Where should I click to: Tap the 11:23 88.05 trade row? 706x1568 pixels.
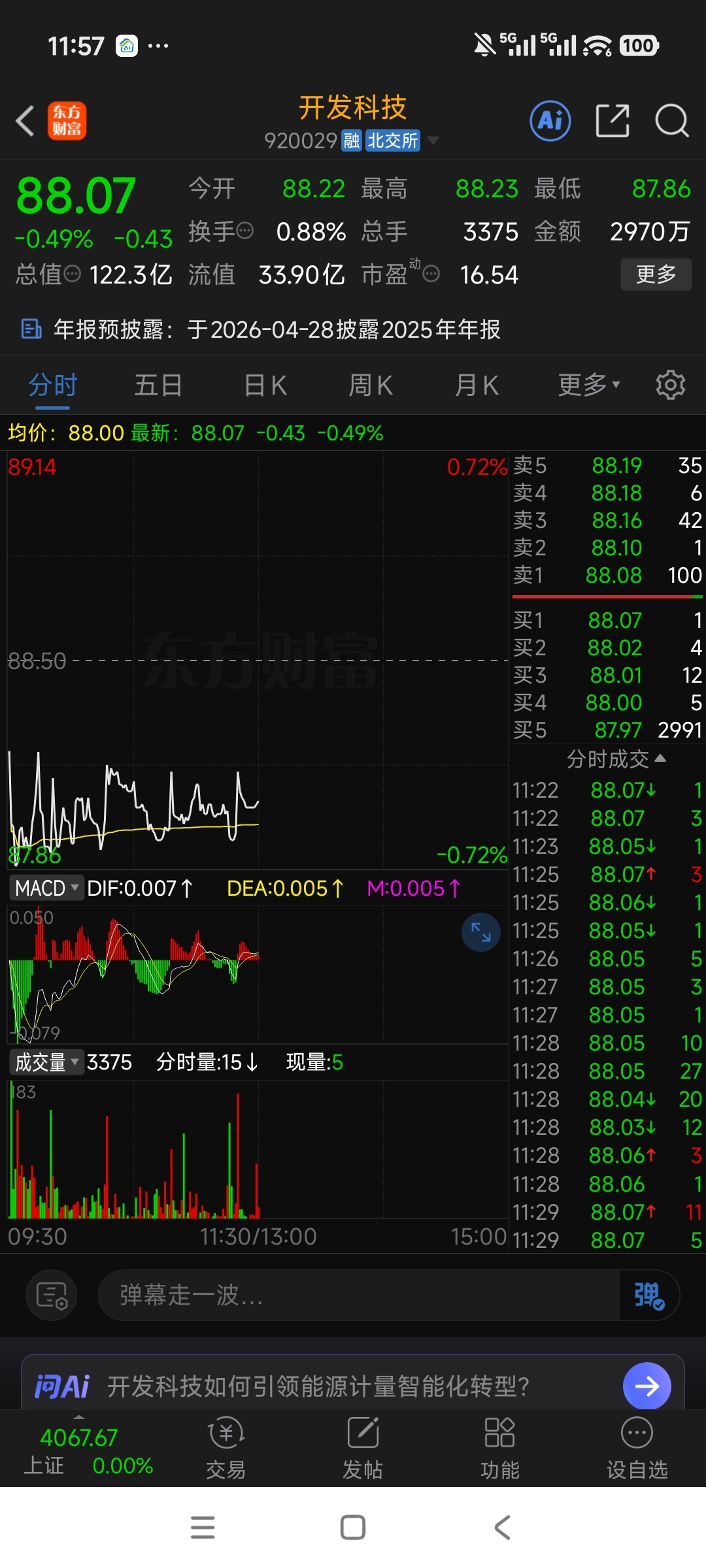click(608, 846)
